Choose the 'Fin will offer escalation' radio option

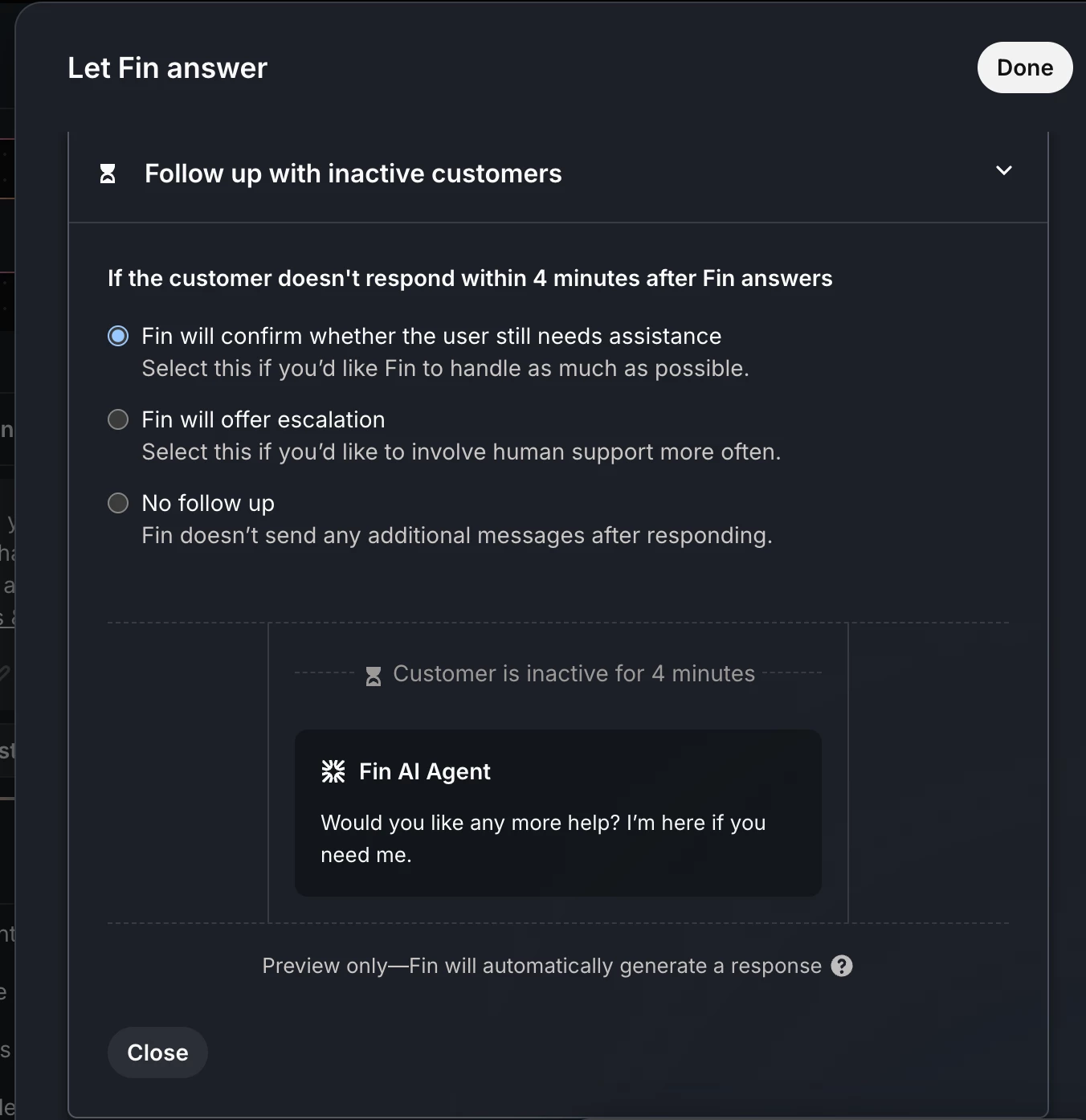(x=118, y=419)
